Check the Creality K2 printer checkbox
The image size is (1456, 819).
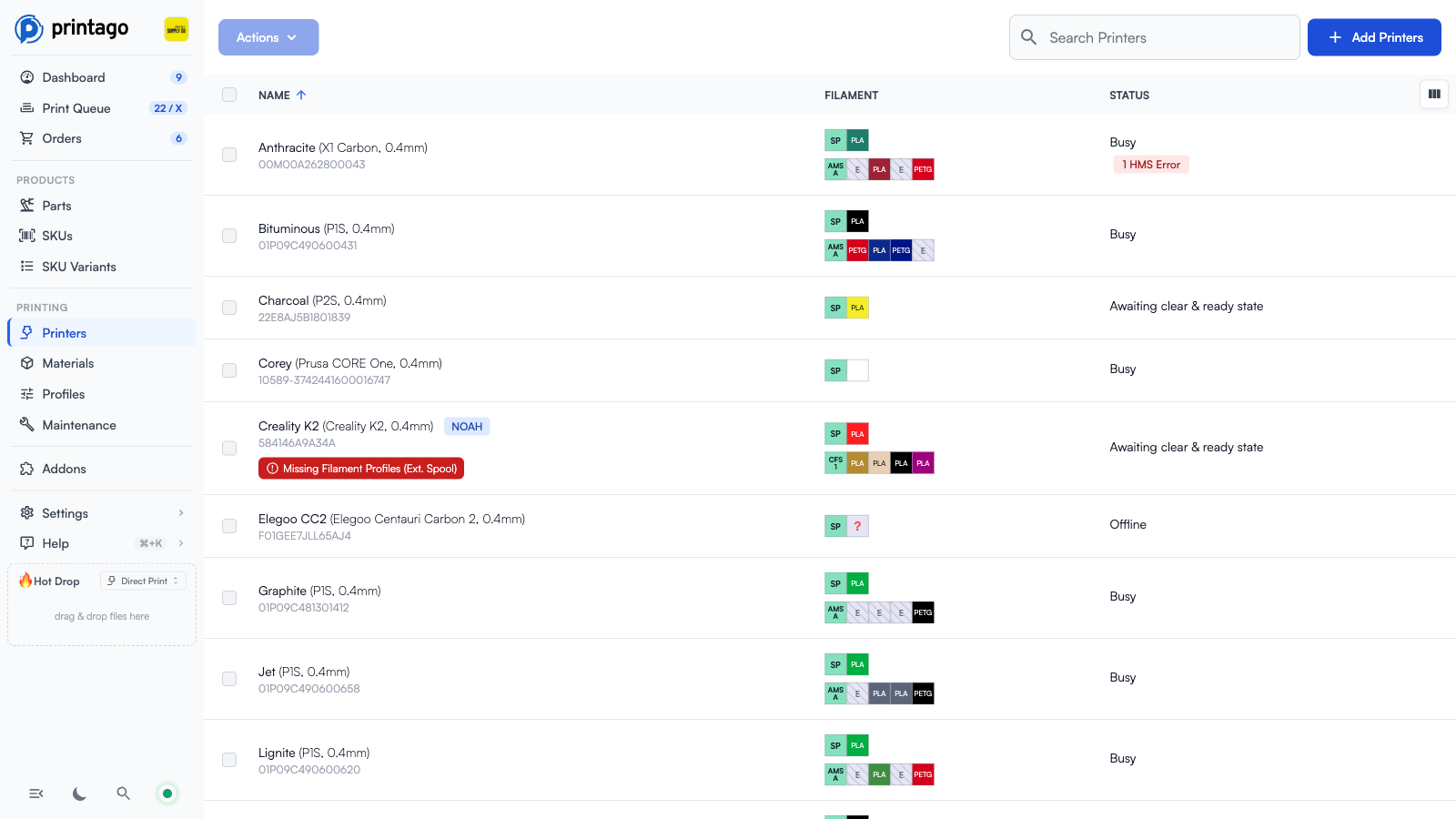[x=229, y=448]
